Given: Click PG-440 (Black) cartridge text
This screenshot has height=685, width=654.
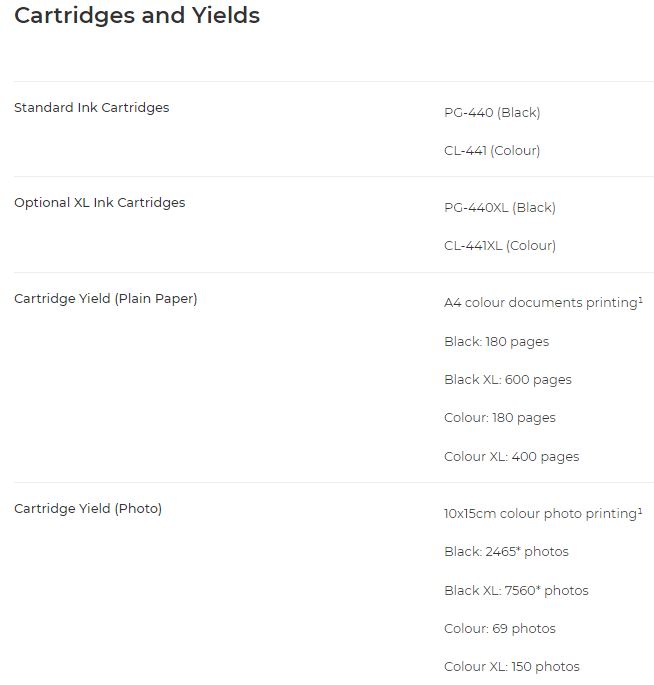Looking at the screenshot, I should [492, 112].
